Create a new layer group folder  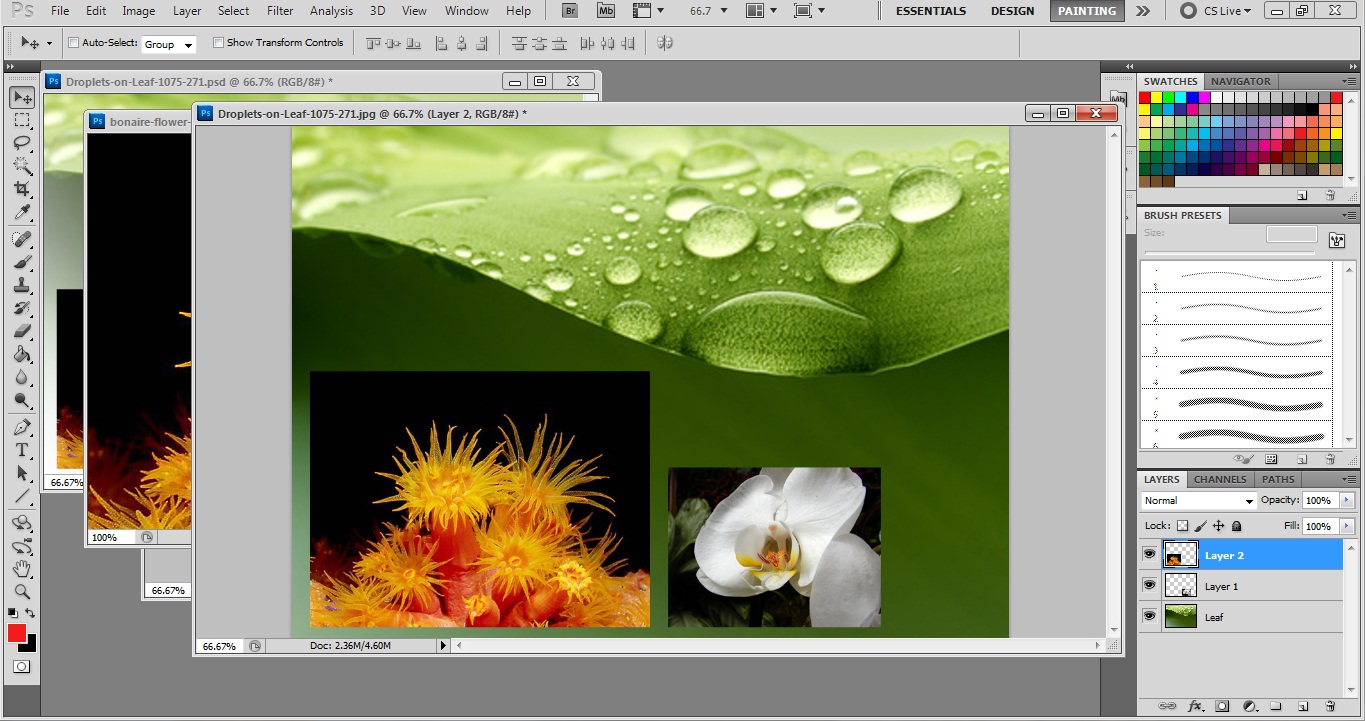(1276, 706)
